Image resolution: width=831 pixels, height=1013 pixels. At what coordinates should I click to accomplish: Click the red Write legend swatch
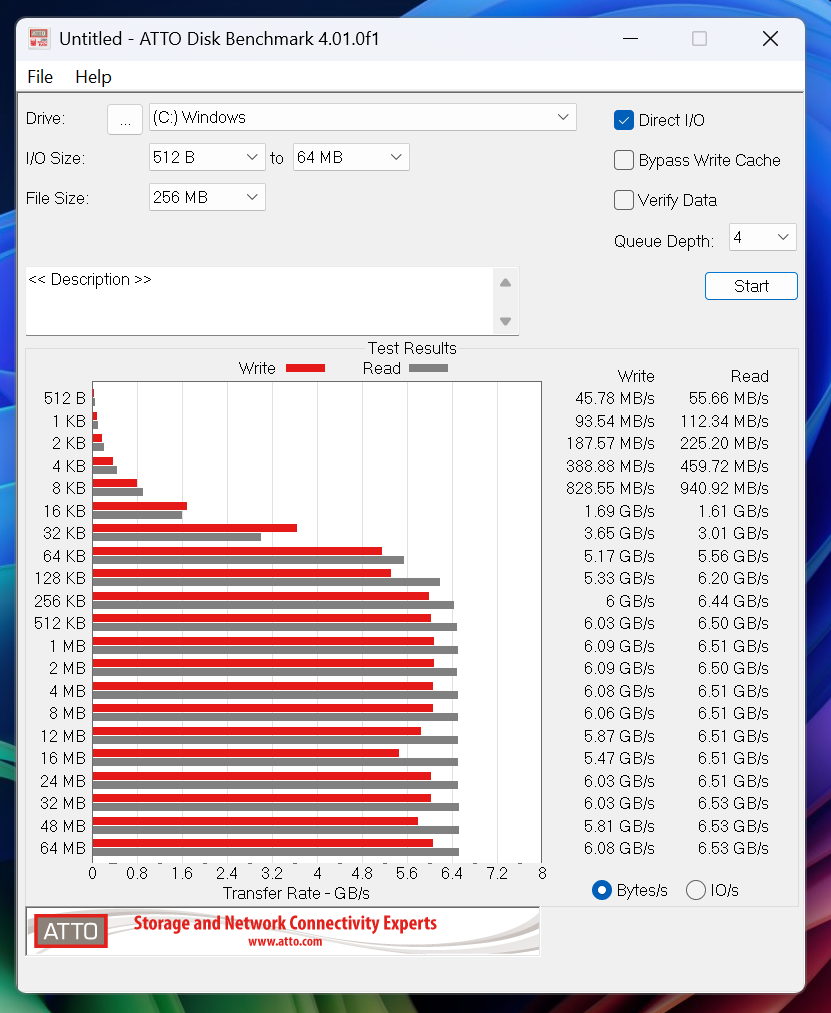(x=305, y=368)
